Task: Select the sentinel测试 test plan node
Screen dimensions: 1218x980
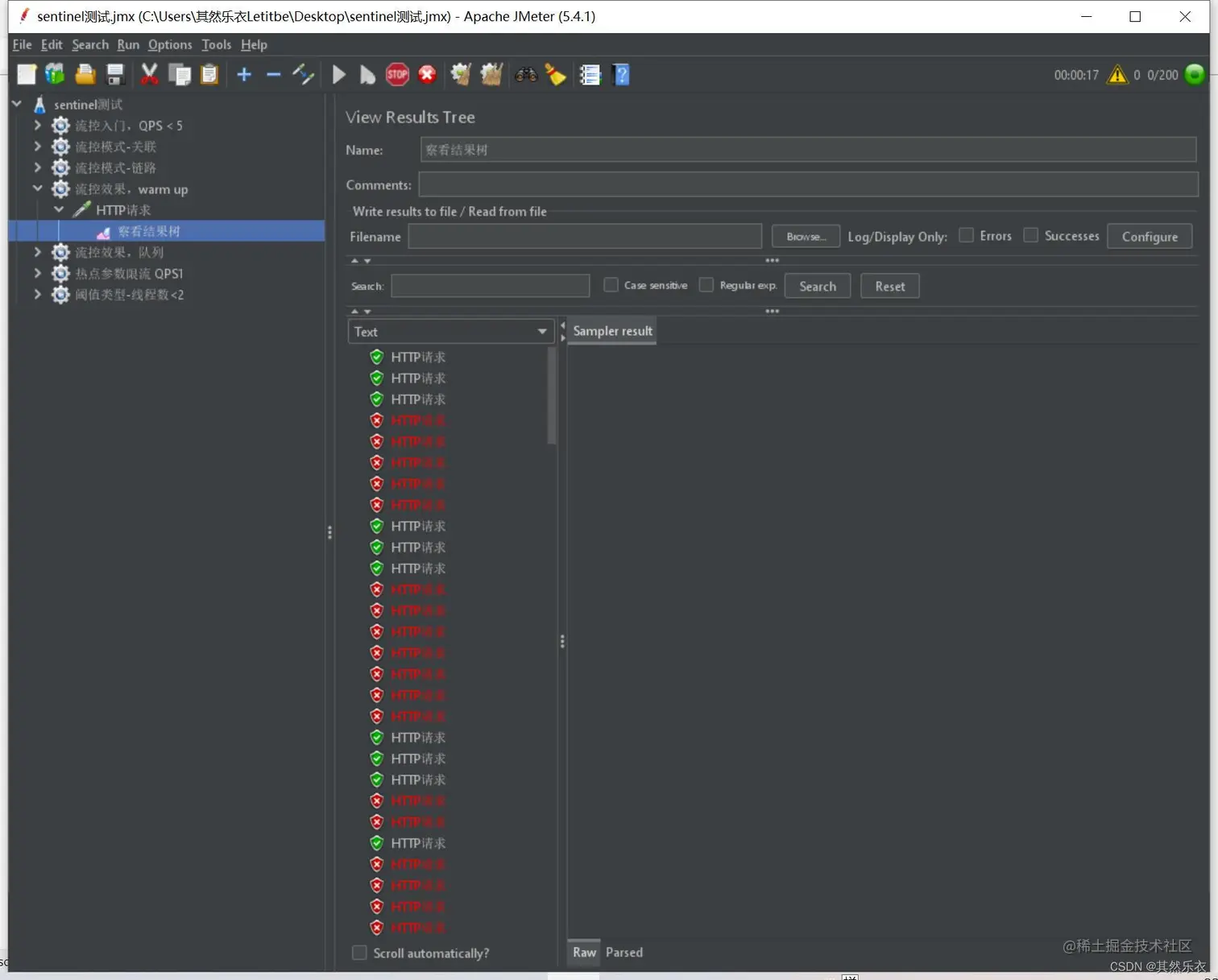Action: (x=88, y=105)
